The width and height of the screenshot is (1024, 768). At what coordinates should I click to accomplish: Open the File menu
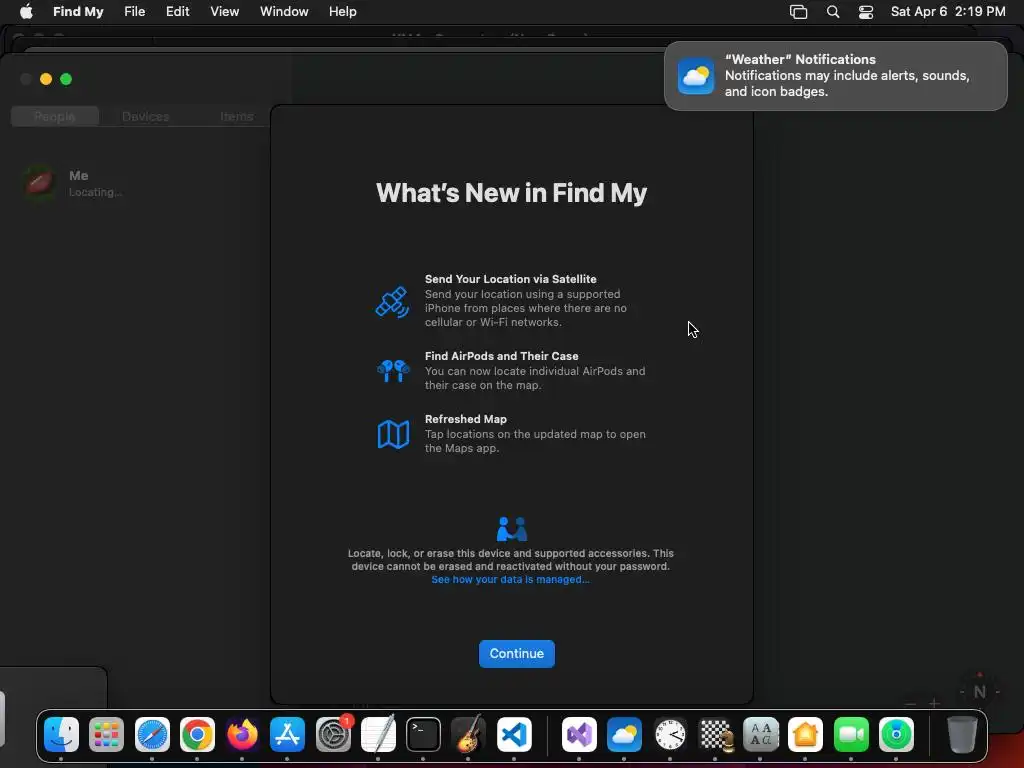(135, 11)
